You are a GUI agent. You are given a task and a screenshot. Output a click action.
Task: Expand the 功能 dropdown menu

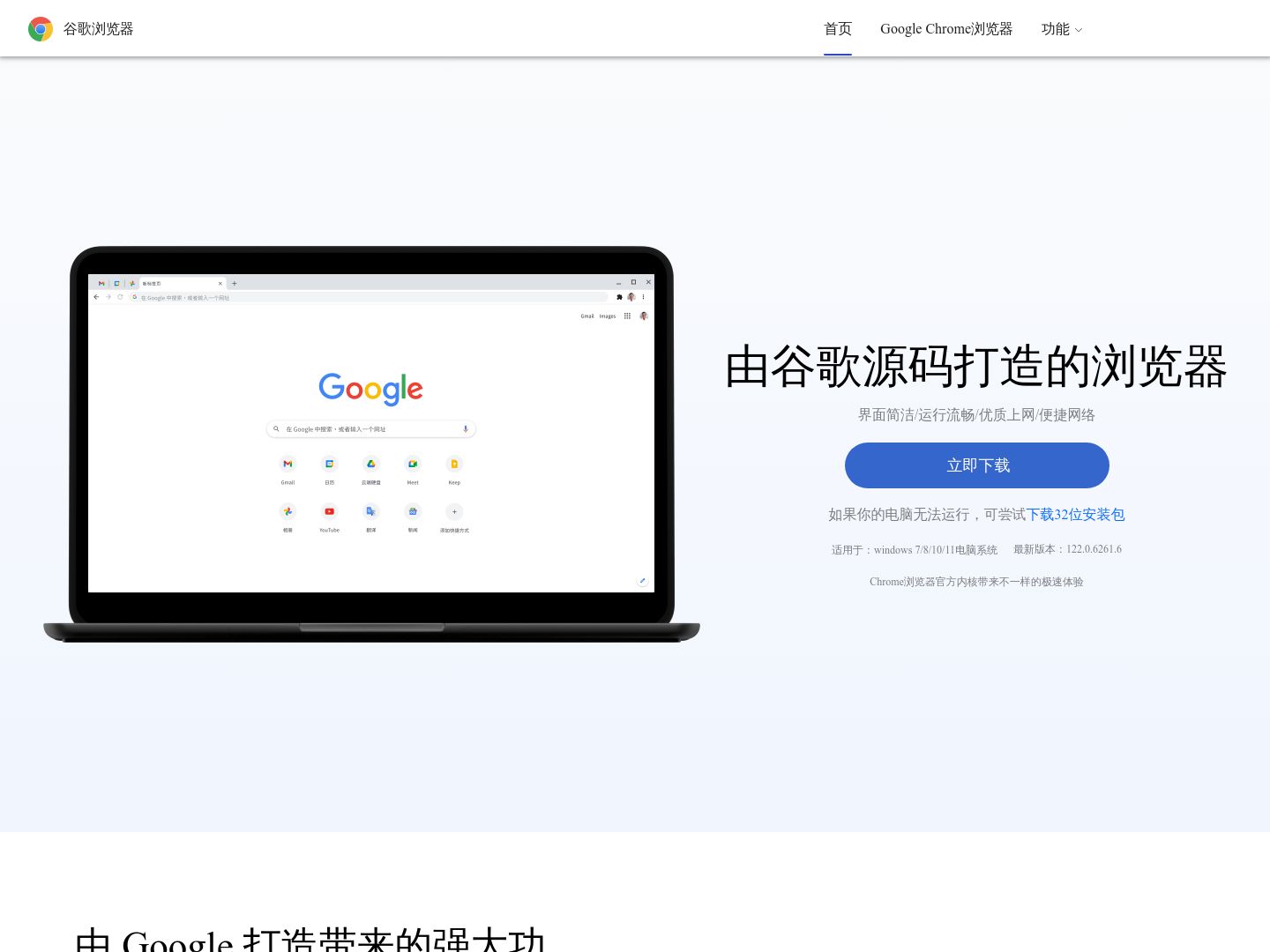click(1062, 29)
